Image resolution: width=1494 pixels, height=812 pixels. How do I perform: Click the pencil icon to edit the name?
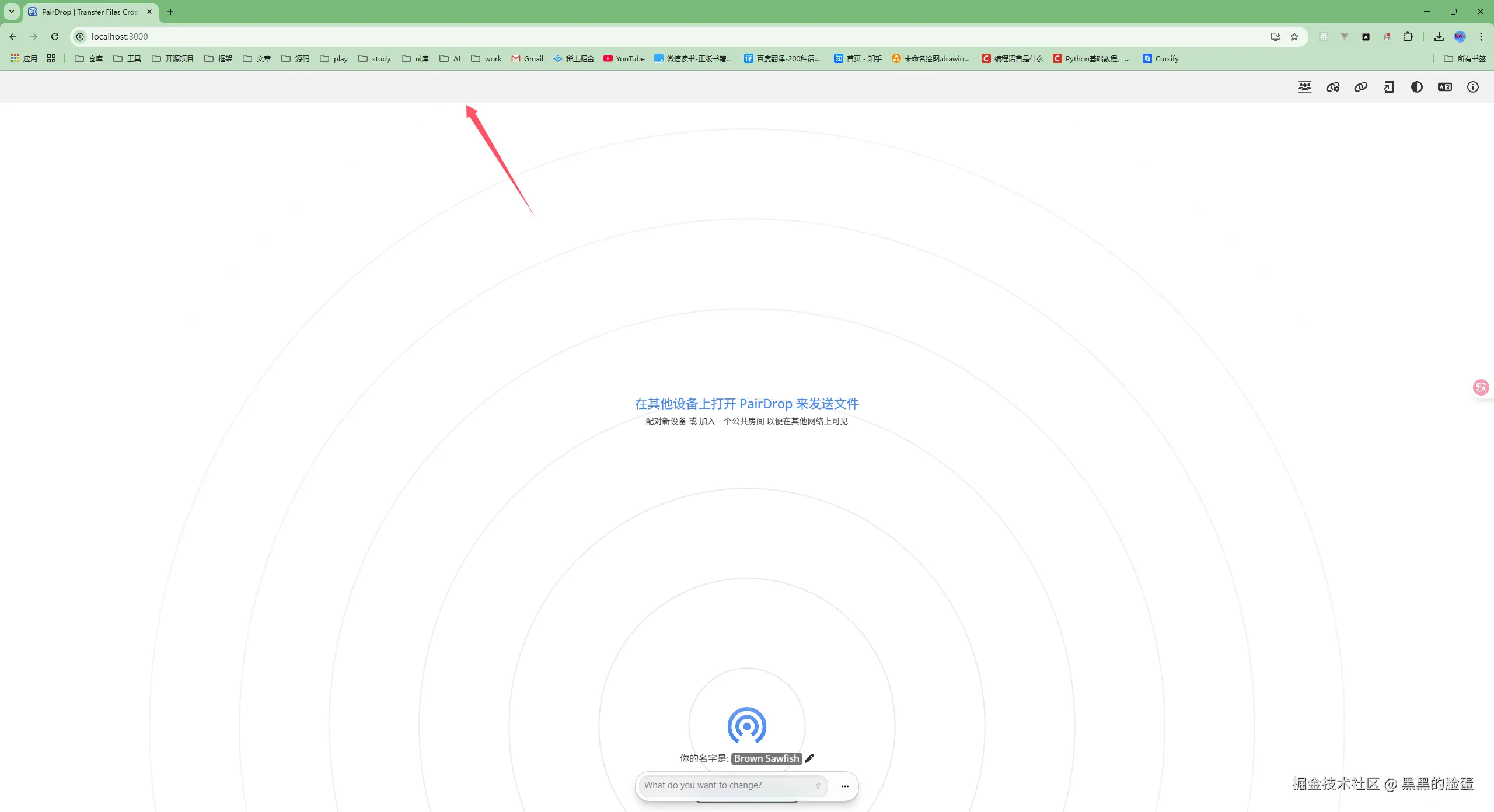[x=809, y=758]
